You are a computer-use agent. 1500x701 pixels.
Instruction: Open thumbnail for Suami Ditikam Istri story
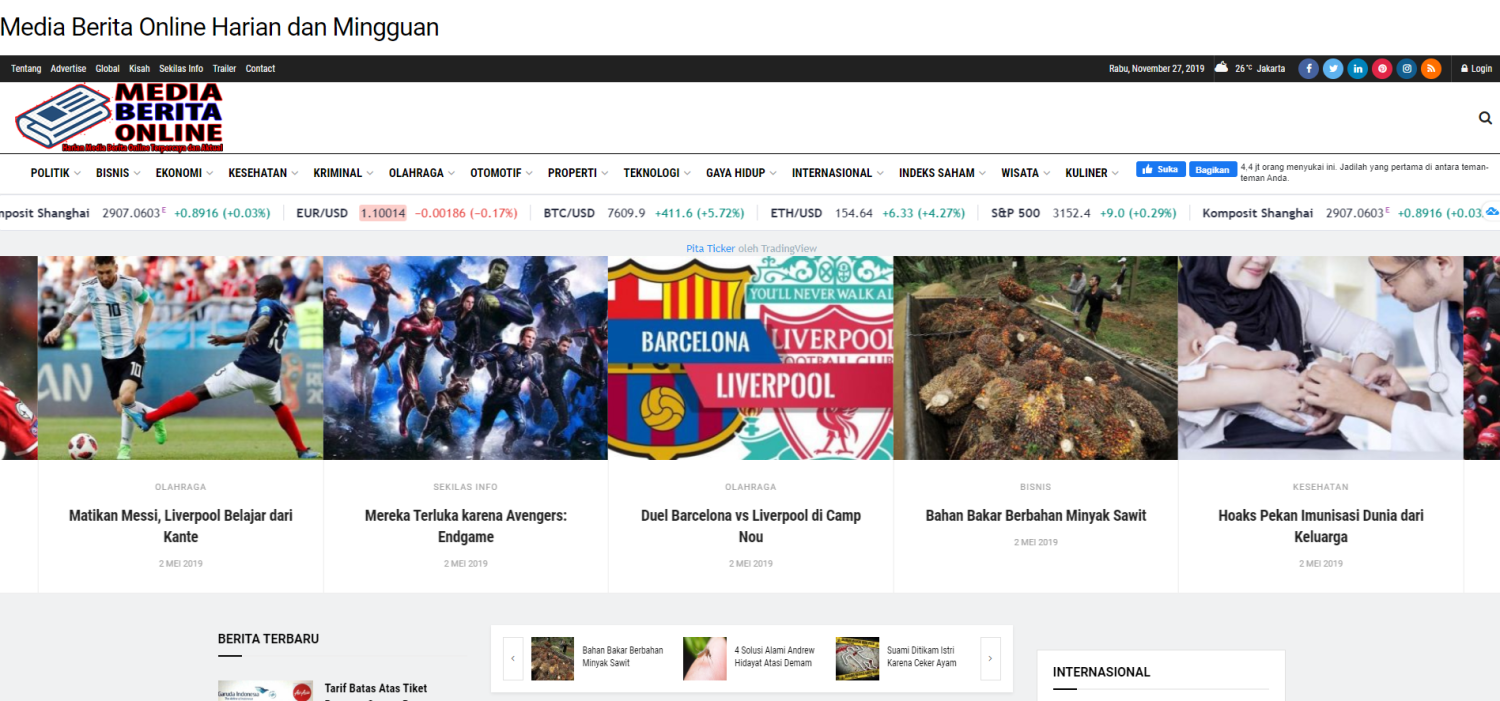(x=857, y=659)
